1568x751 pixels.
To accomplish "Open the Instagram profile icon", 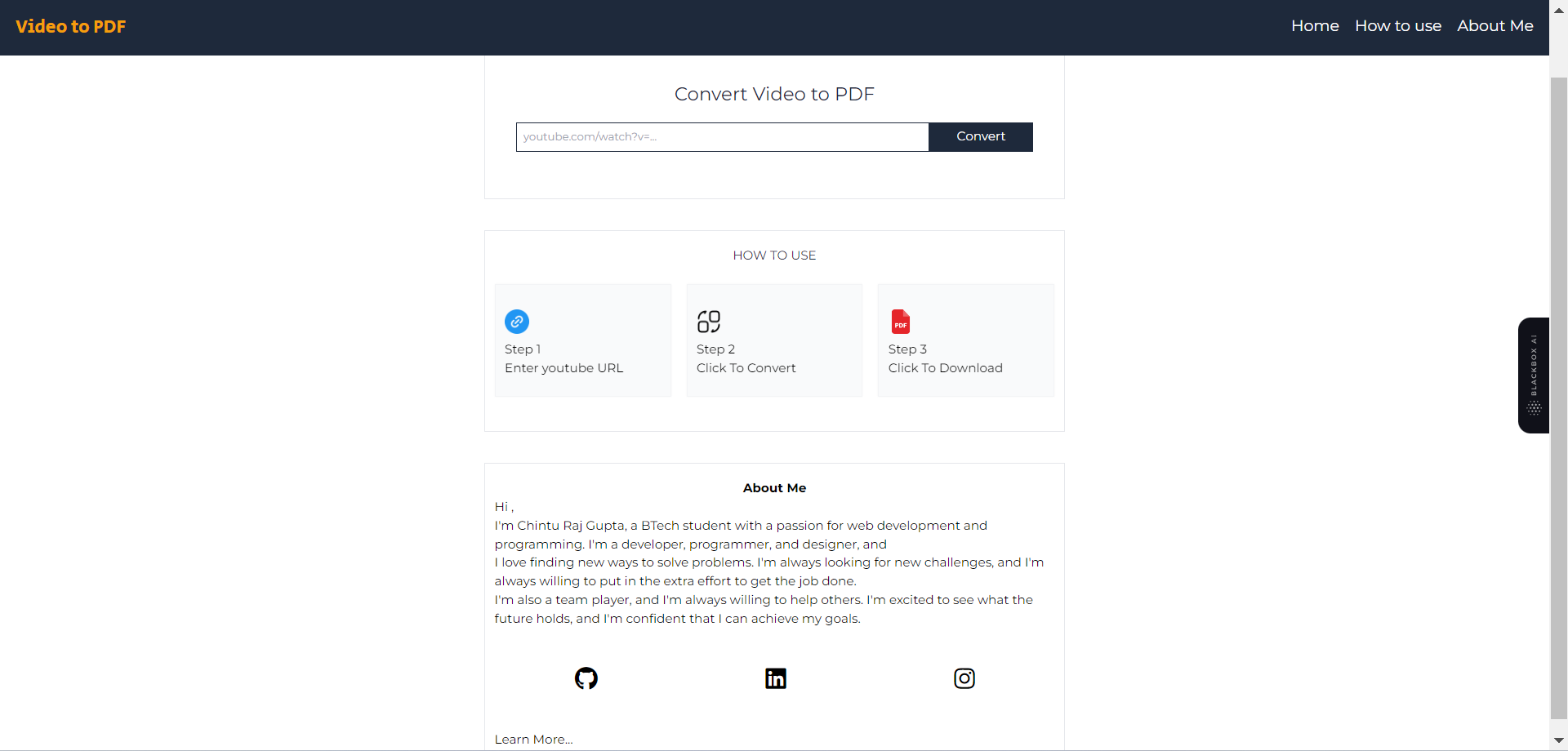I will pyautogui.click(x=964, y=678).
